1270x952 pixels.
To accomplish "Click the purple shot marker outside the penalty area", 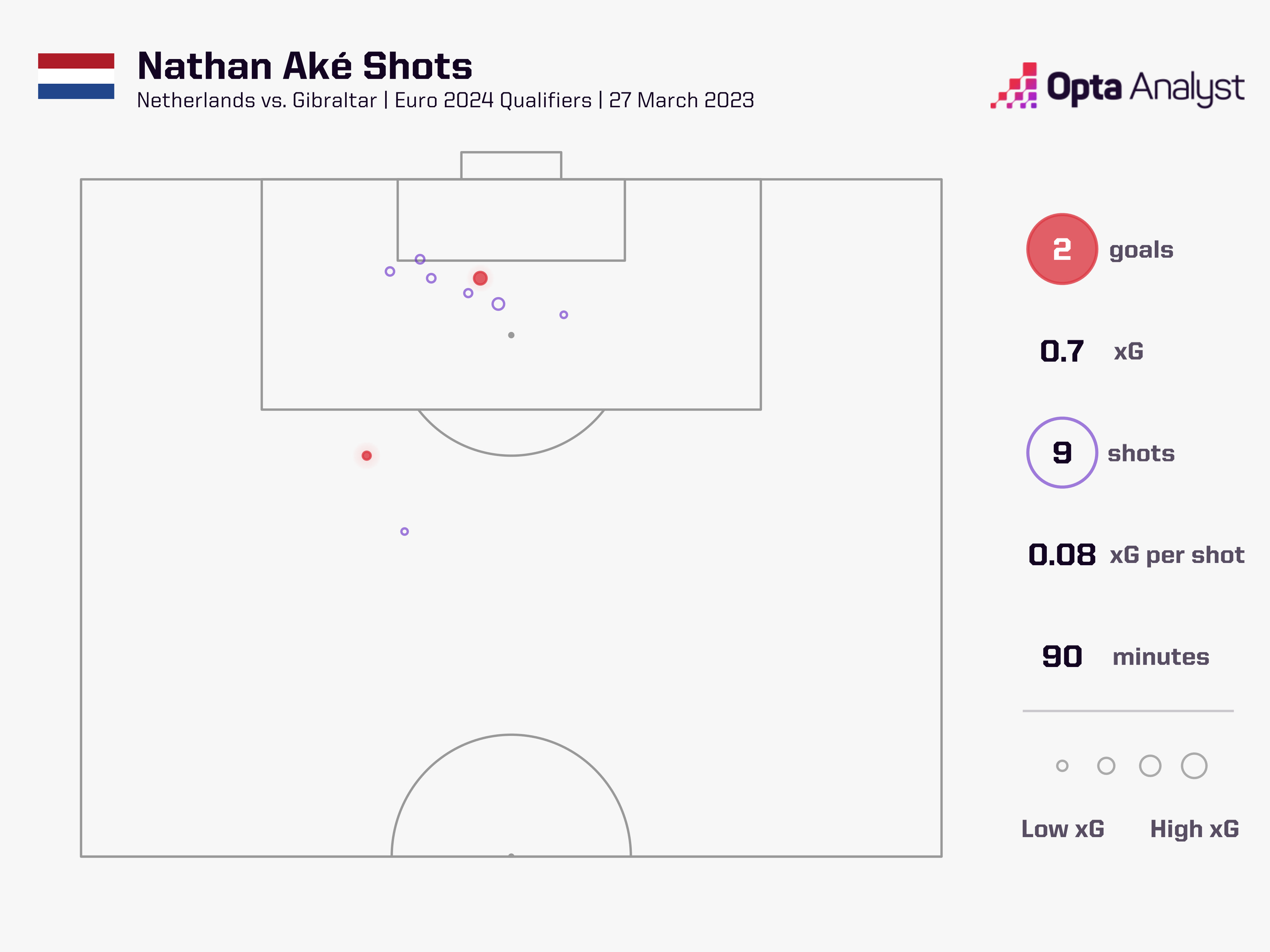I will (x=405, y=532).
